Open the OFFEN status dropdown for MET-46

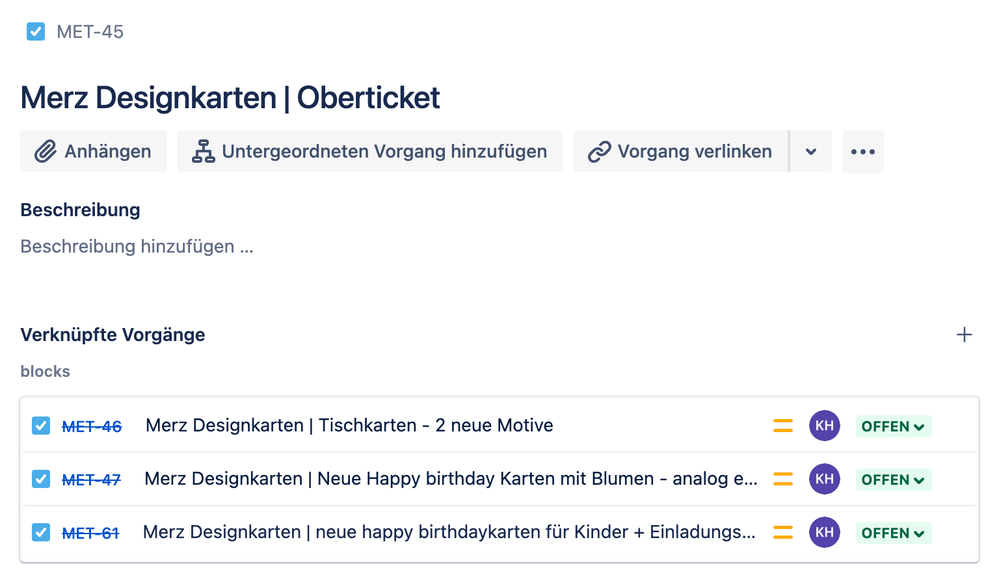(892, 425)
